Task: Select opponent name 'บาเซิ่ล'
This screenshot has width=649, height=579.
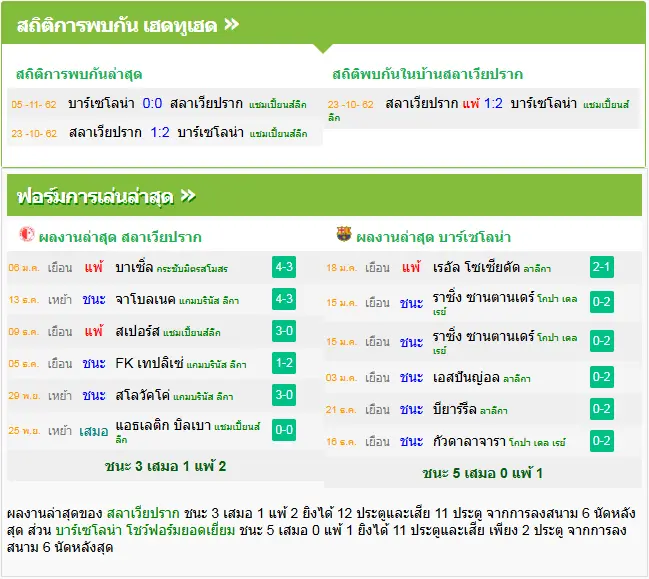Action: 134,267
